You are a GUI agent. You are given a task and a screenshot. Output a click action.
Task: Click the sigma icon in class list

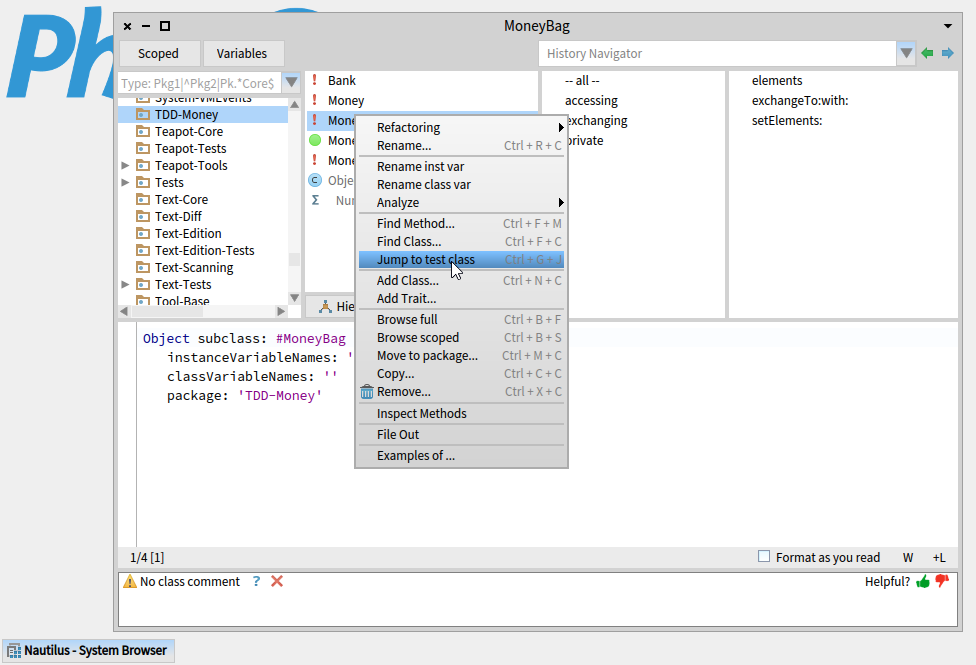316,200
